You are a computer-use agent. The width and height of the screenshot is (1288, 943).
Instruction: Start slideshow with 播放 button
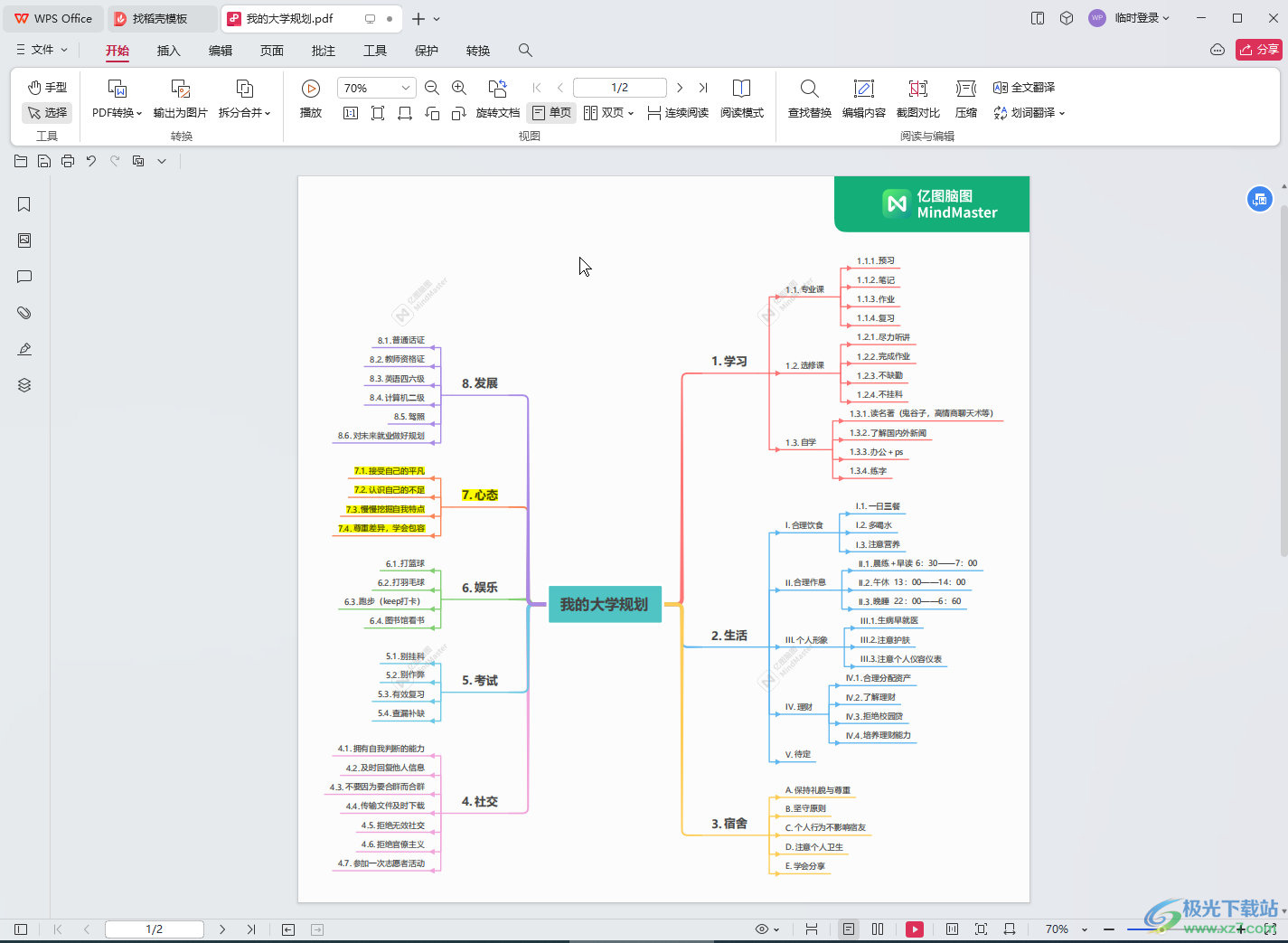click(311, 99)
